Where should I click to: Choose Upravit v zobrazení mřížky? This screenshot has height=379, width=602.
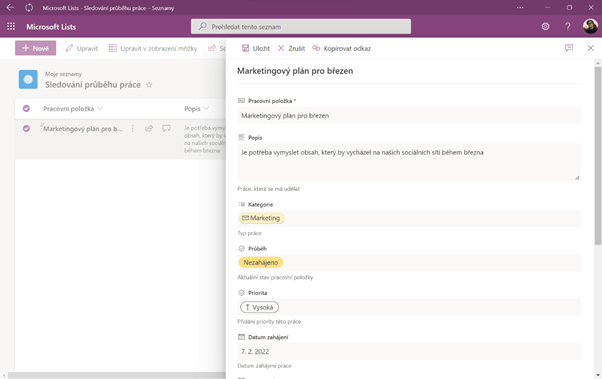pyautogui.click(x=153, y=48)
